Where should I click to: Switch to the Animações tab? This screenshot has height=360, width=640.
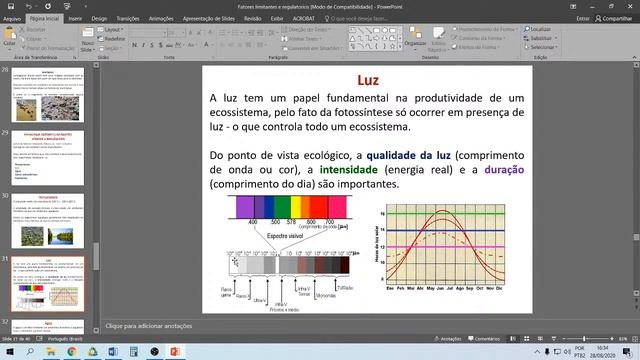pos(161,19)
